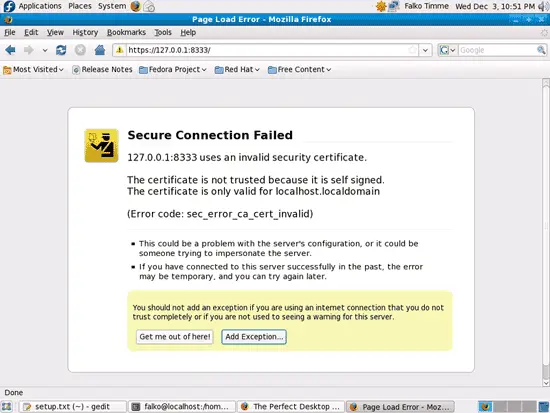Screen dimensions: 550x413
Task: Click the date and time clock
Action: coord(495,6)
